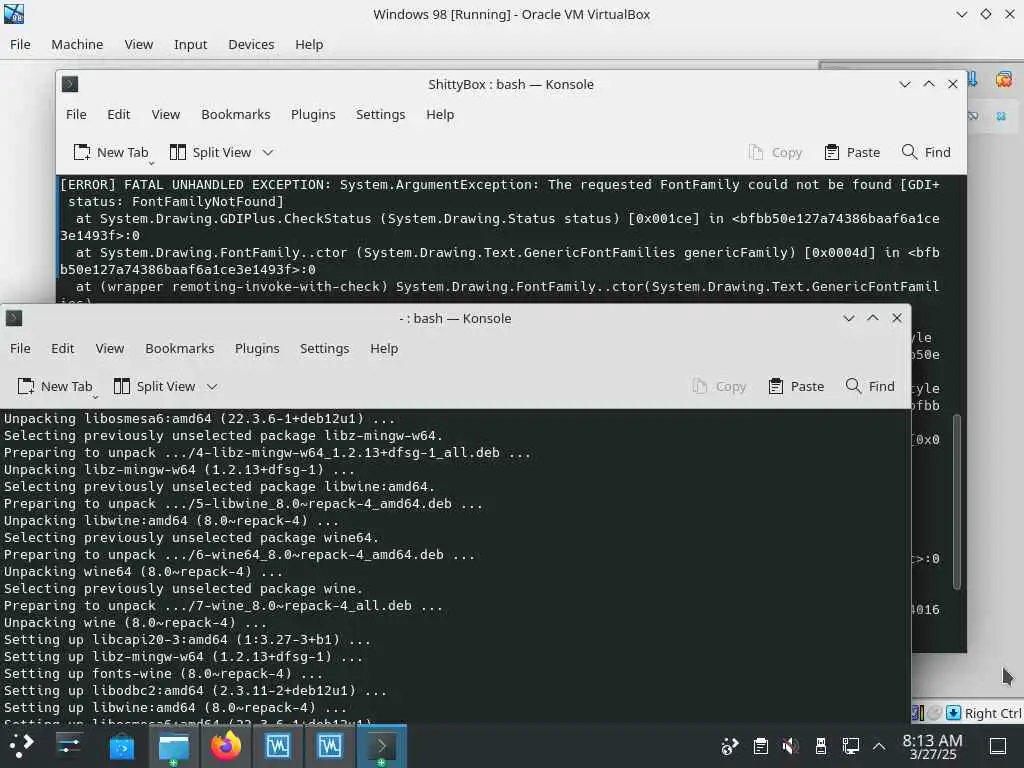This screenshot has width=1024, height=768.
Task: Open Plugins menu in ShittyBox Konsole window
Action: click(313, 114)
